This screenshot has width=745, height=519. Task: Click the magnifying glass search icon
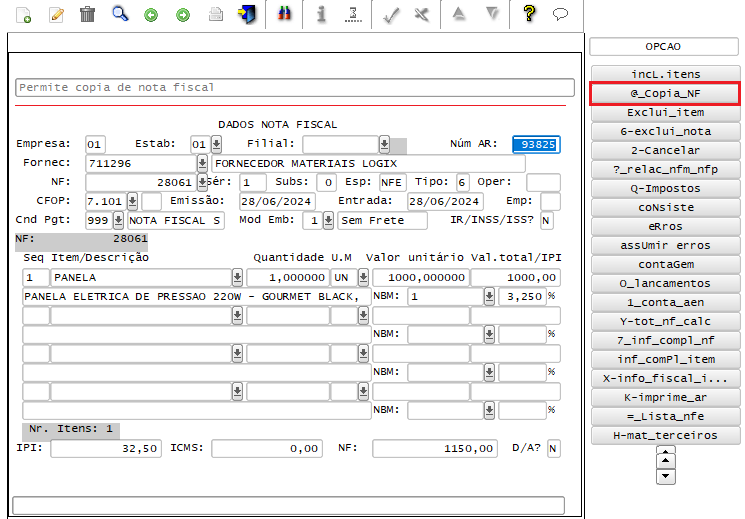tap(120, 14)
